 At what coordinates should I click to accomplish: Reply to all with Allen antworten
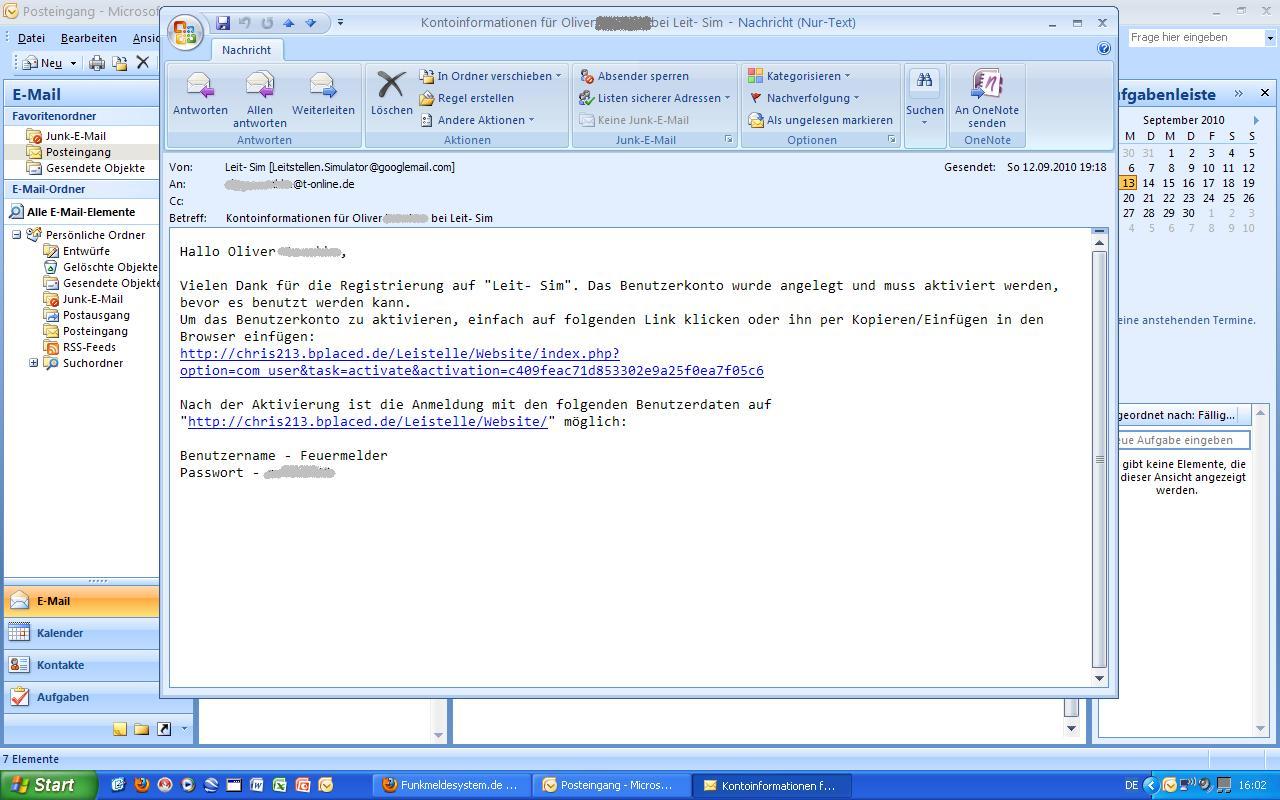pyautogui.click(x=260, y=98)
